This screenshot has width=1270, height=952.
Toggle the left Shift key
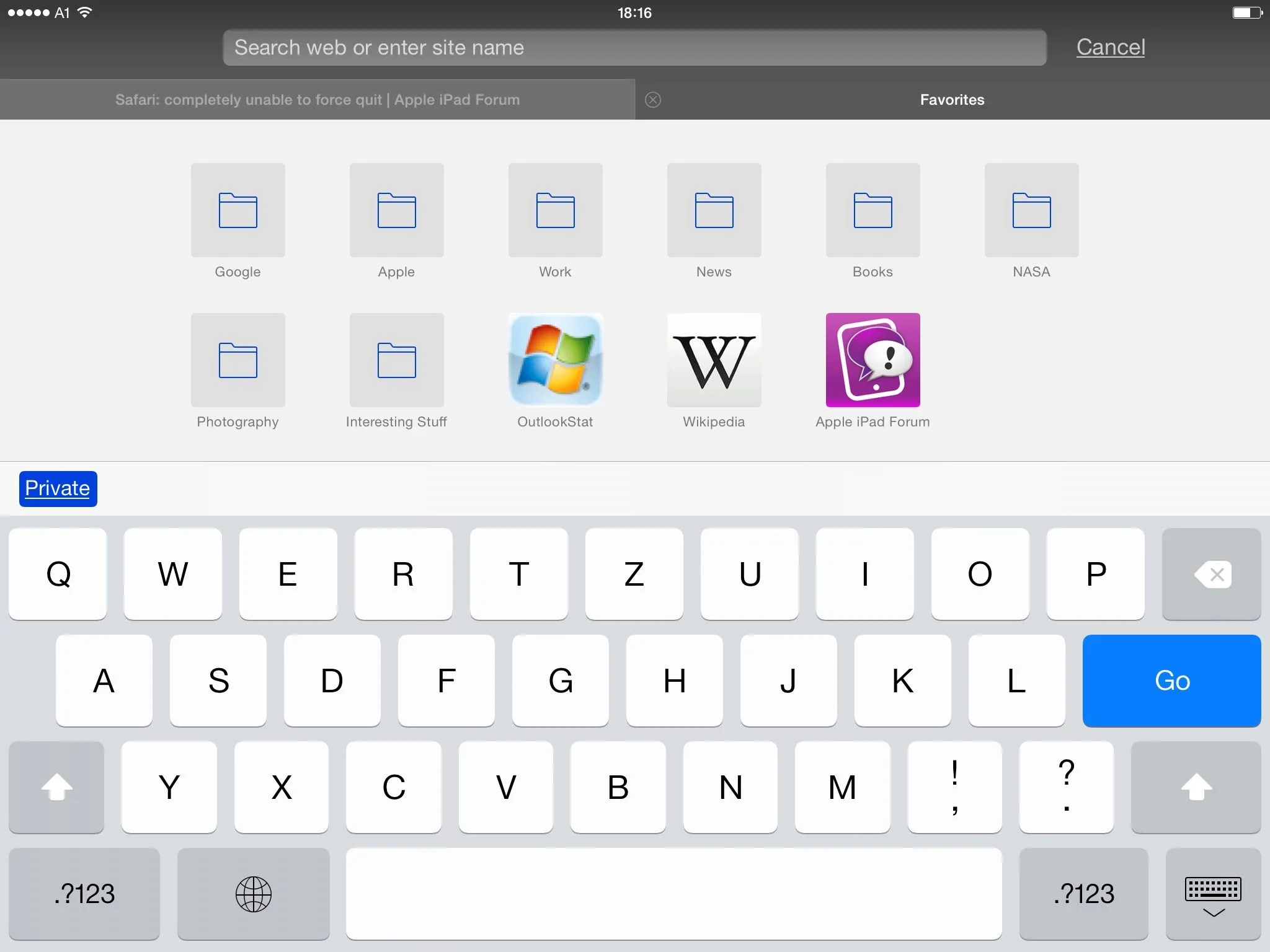point(56,787)
